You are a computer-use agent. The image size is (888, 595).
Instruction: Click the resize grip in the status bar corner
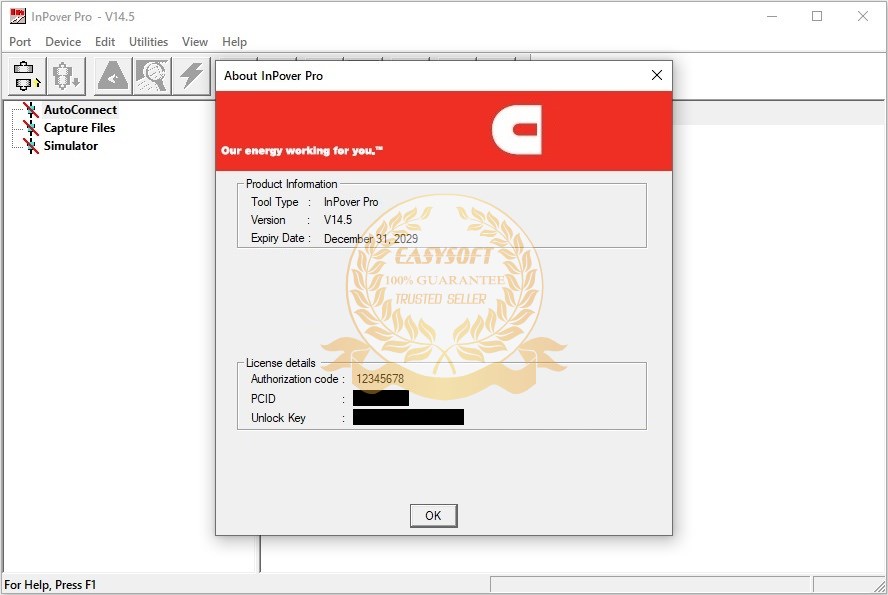[879, 586]
